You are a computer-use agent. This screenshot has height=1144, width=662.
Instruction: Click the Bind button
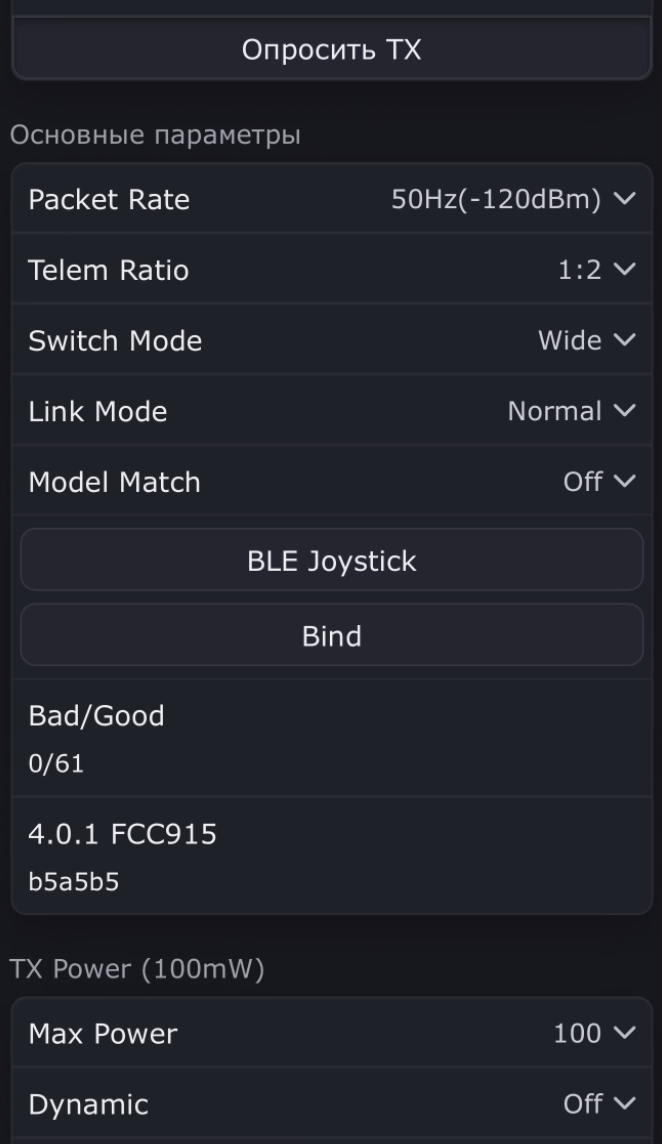331,635
